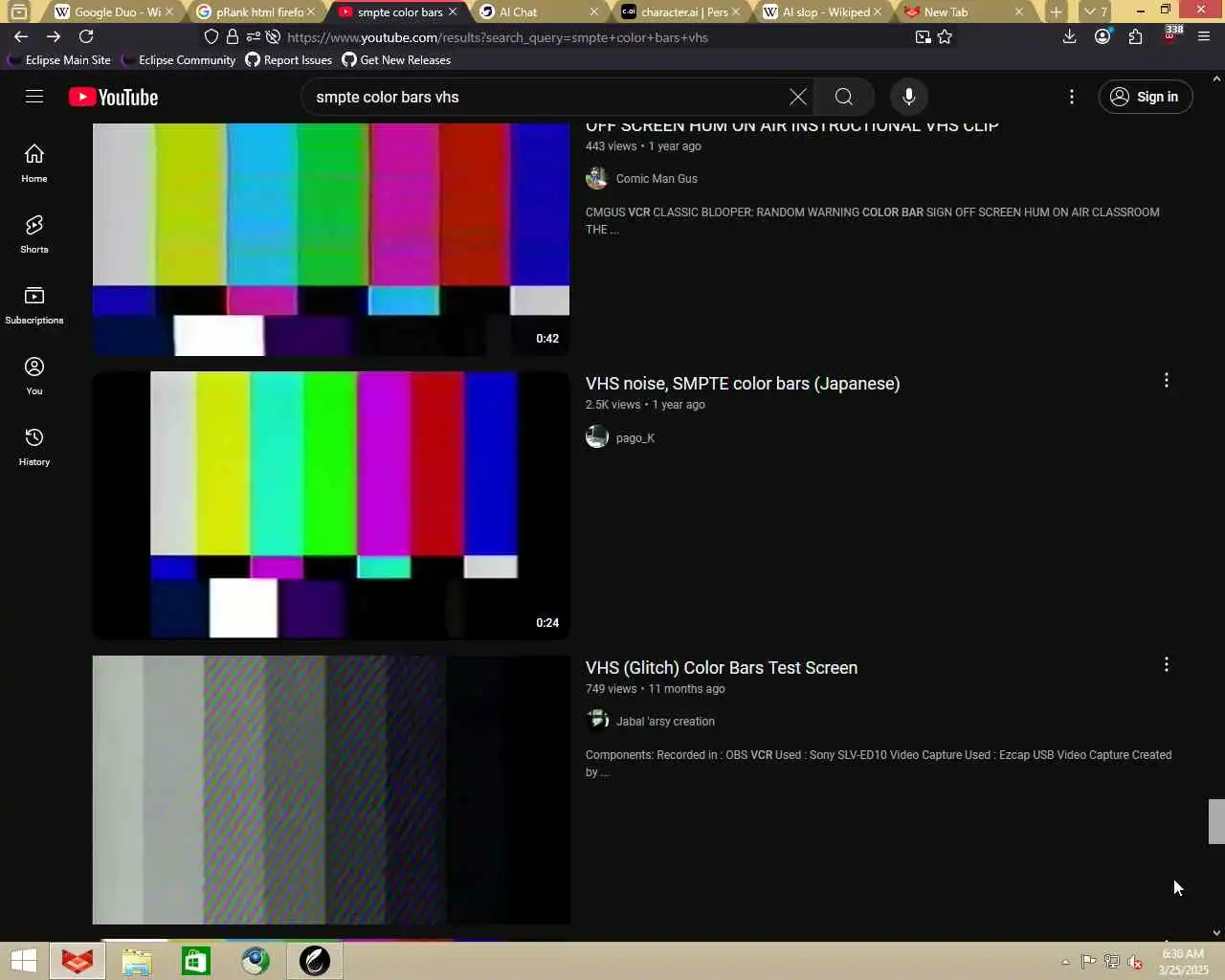Switch to the New Tab tab

(962, 11)
